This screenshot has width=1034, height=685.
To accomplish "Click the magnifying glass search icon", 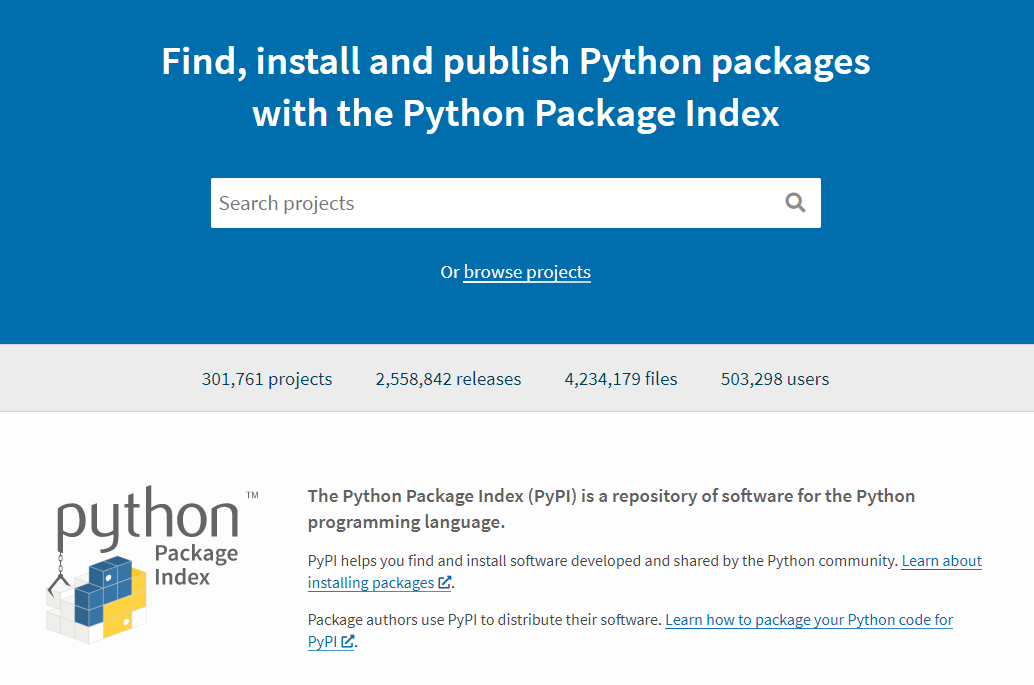I will click(795, 202).
